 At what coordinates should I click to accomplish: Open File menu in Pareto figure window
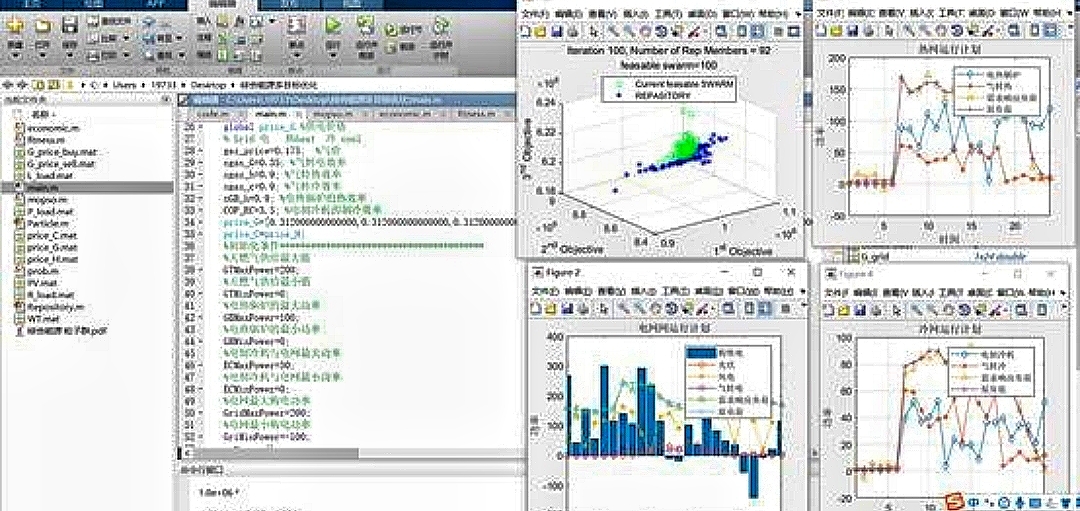[534, 14]
